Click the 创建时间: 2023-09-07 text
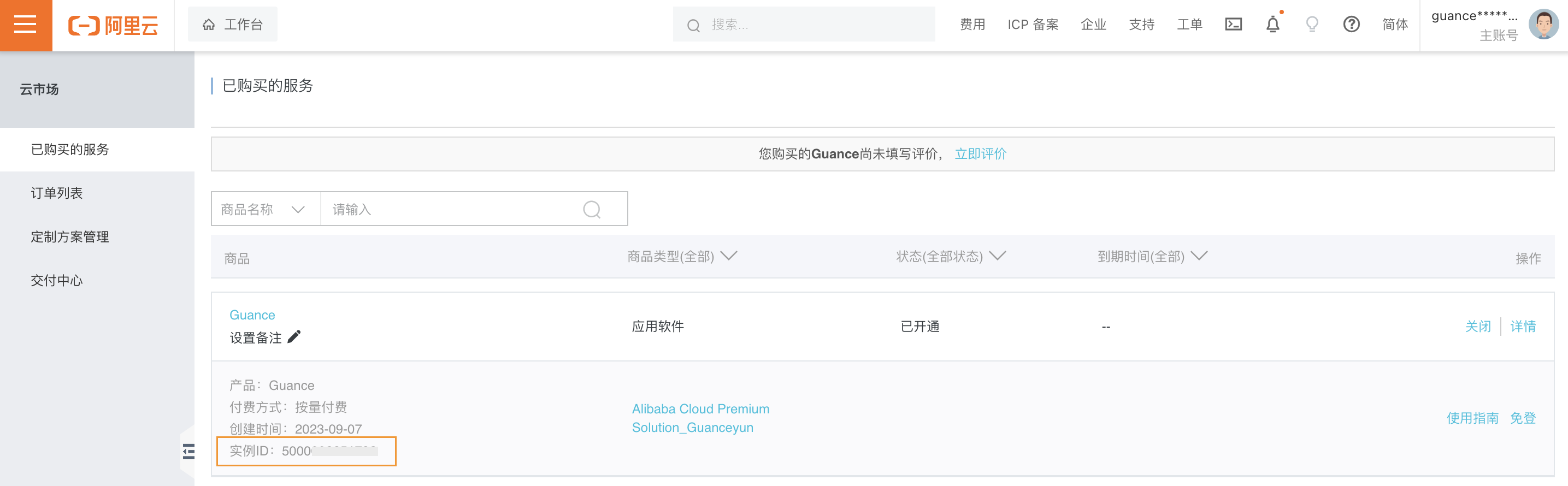The height and width of the screenshot is (486, 1568). tap(295, 429)
